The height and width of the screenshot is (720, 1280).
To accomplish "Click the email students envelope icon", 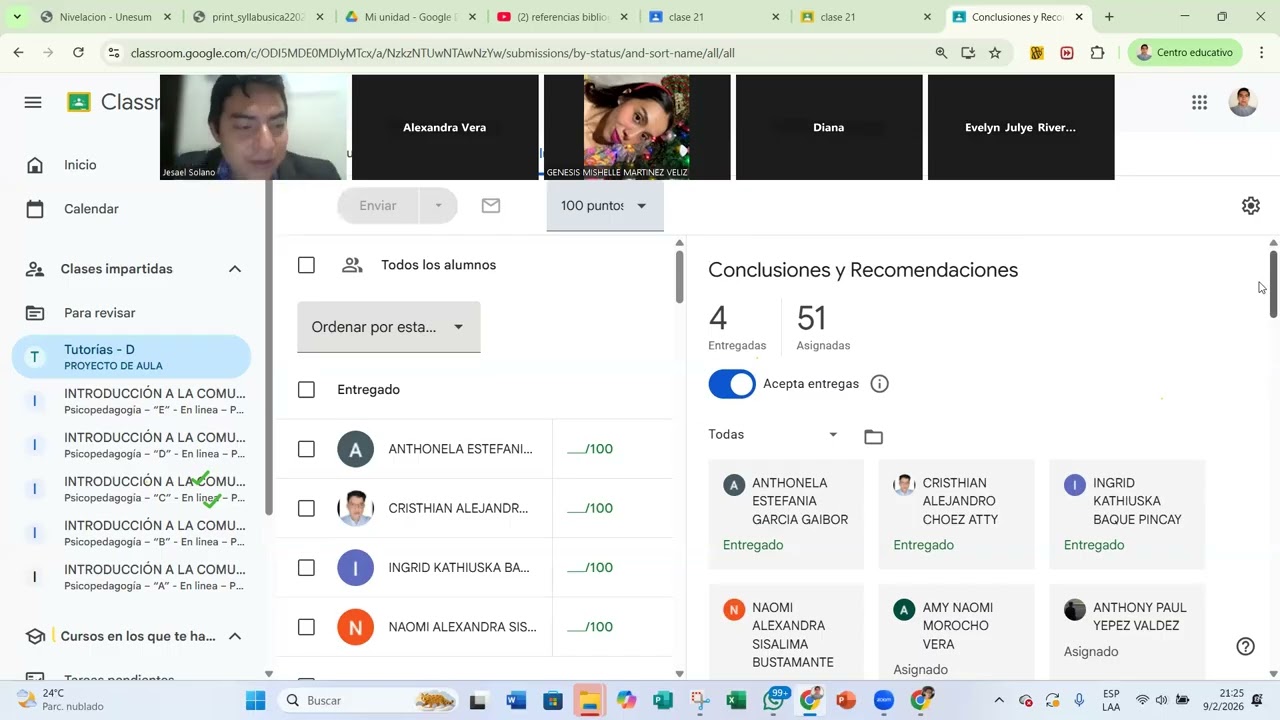I will (x=490, y=205).
